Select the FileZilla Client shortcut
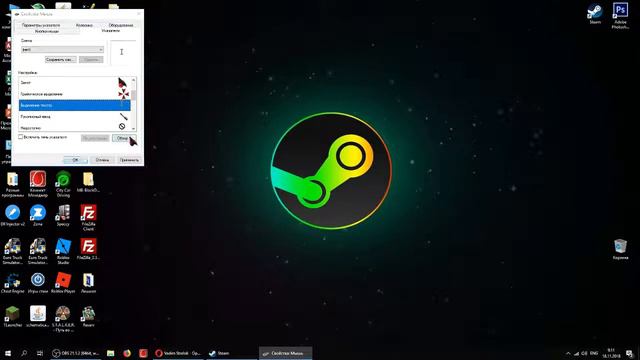The height and width of the screenshot is (360, 640). coord(88,218)
